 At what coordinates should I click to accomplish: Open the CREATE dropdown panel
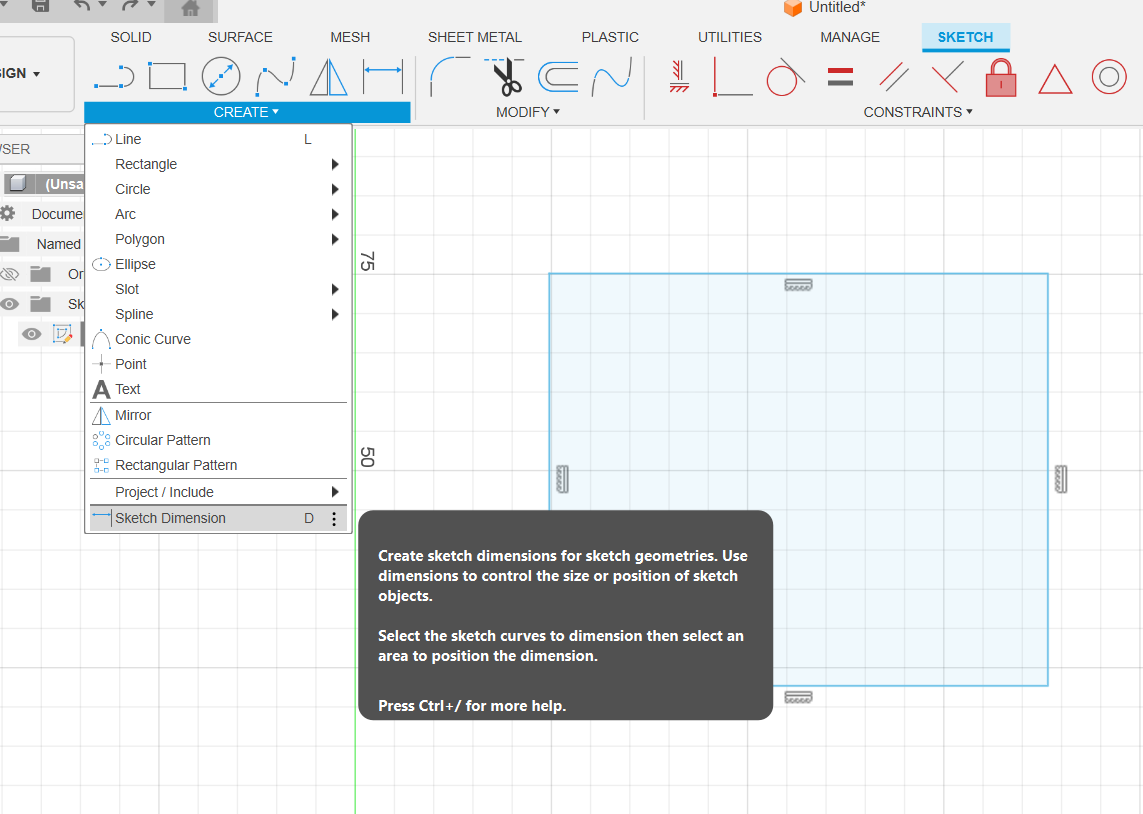[246, 112]
